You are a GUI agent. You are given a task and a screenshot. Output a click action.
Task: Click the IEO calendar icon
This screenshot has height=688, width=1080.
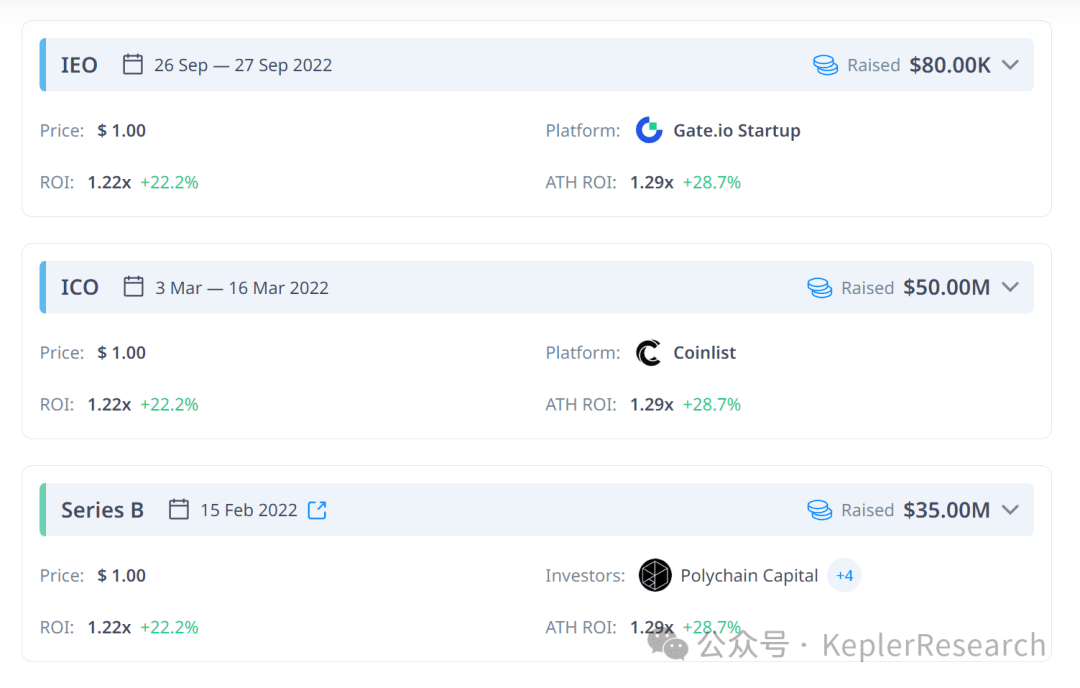click(x=133, y=64)
